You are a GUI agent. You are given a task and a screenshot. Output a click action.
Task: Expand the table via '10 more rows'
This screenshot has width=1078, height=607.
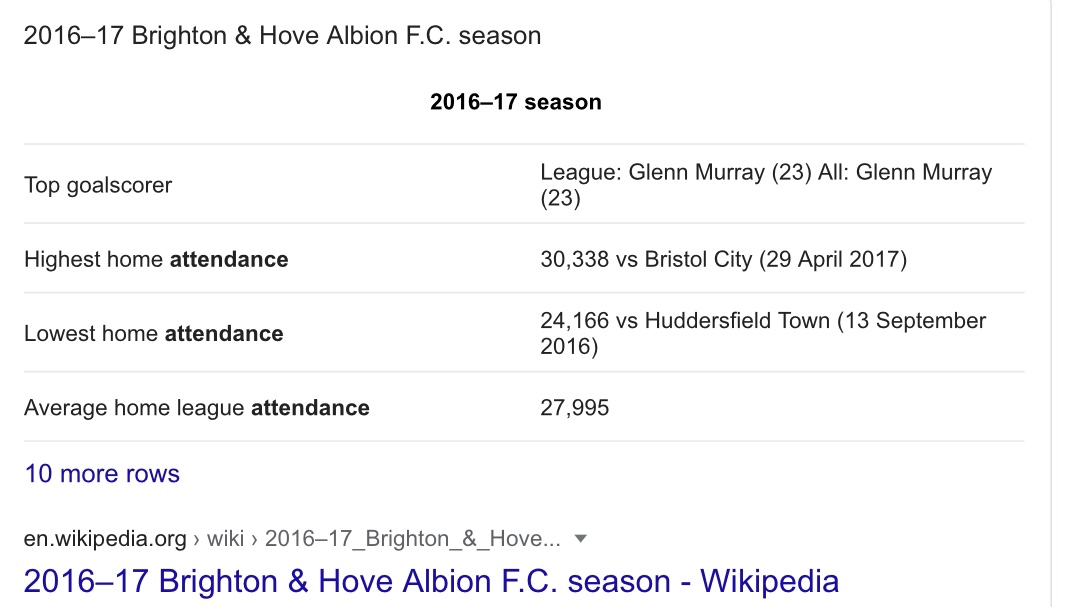pyautogui.click(x=102, y=474)
